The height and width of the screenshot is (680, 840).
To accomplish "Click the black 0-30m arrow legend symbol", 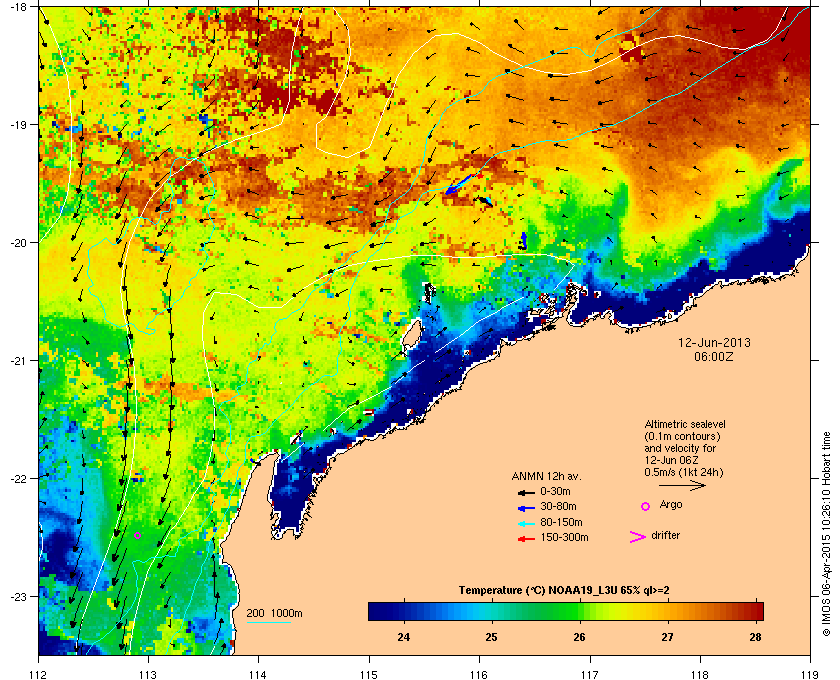I will (x=526, y=492).
